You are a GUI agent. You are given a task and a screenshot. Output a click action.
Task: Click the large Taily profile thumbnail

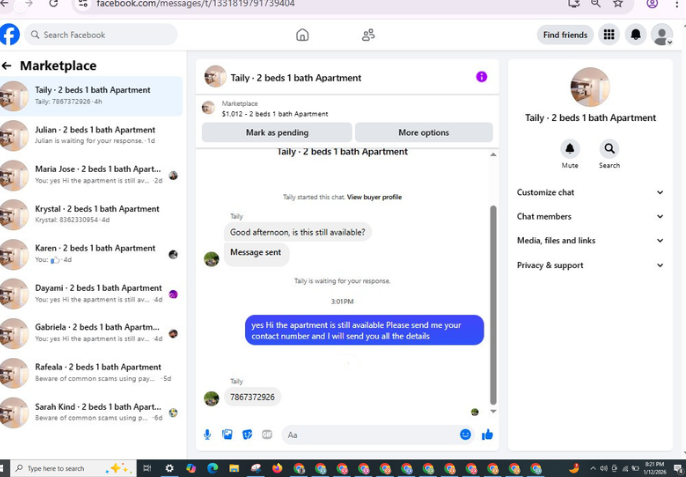[590, 87]
